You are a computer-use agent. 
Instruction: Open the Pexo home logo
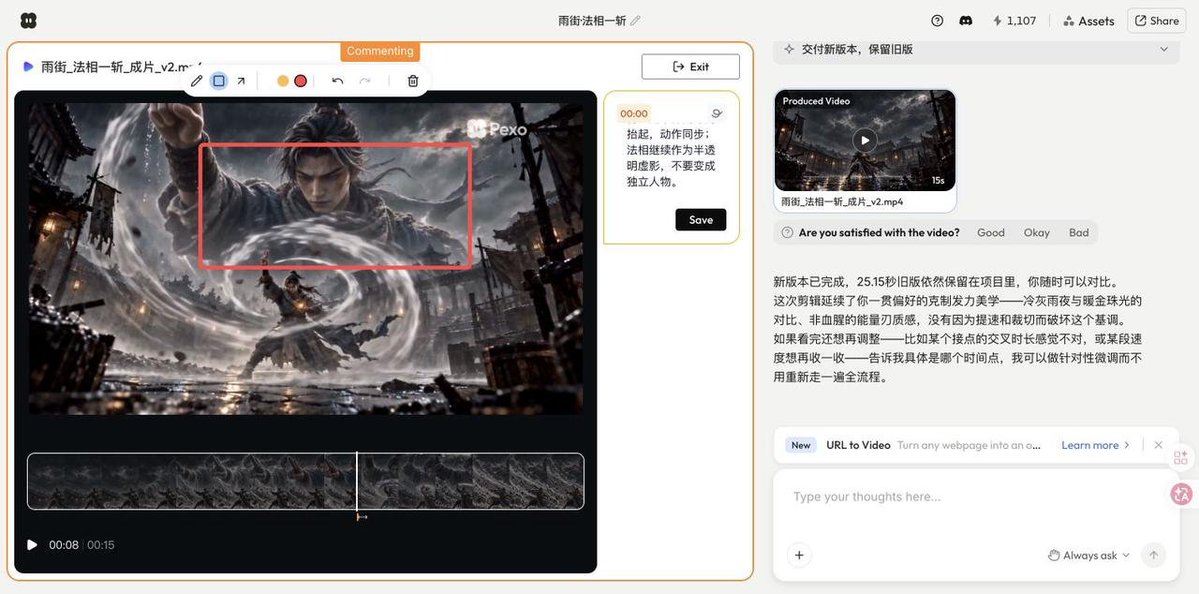tap(28, 21)
